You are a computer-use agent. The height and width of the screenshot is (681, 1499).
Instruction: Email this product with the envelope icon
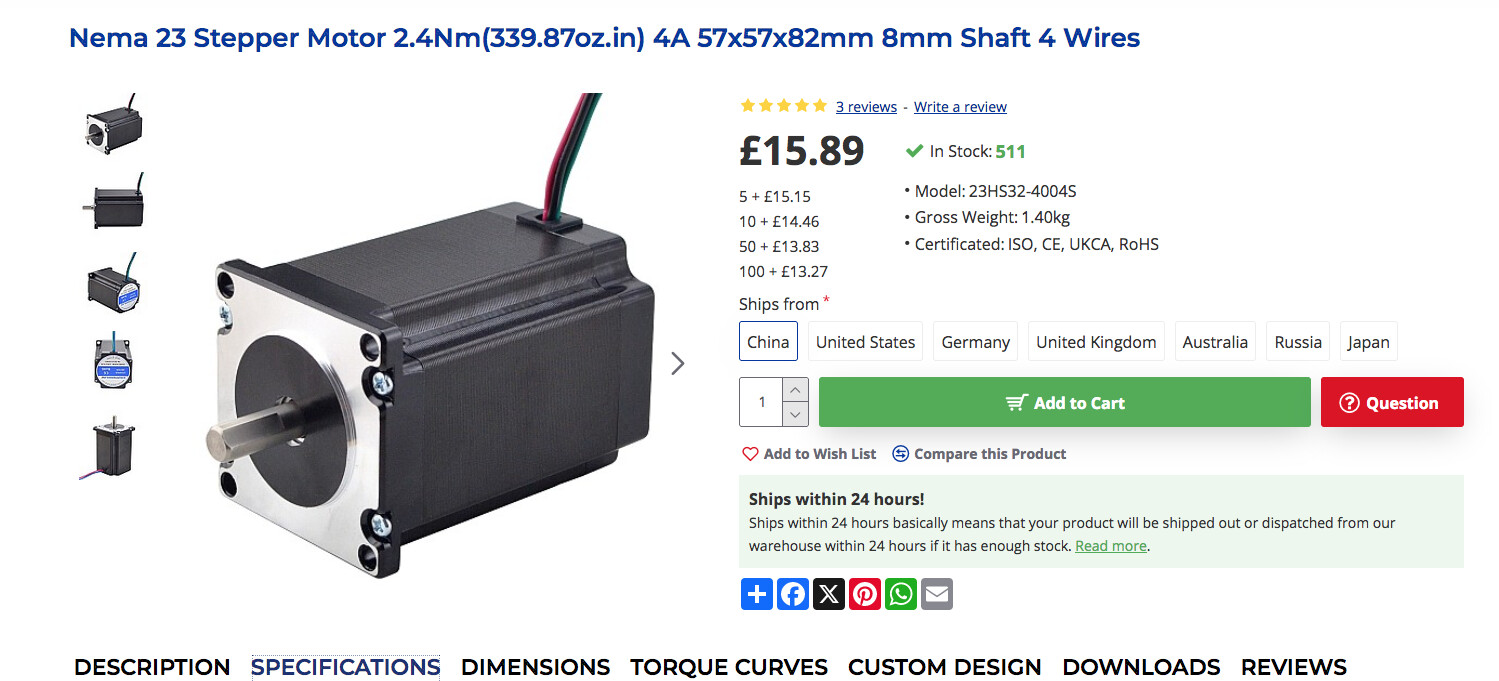(x=937, y=594)
